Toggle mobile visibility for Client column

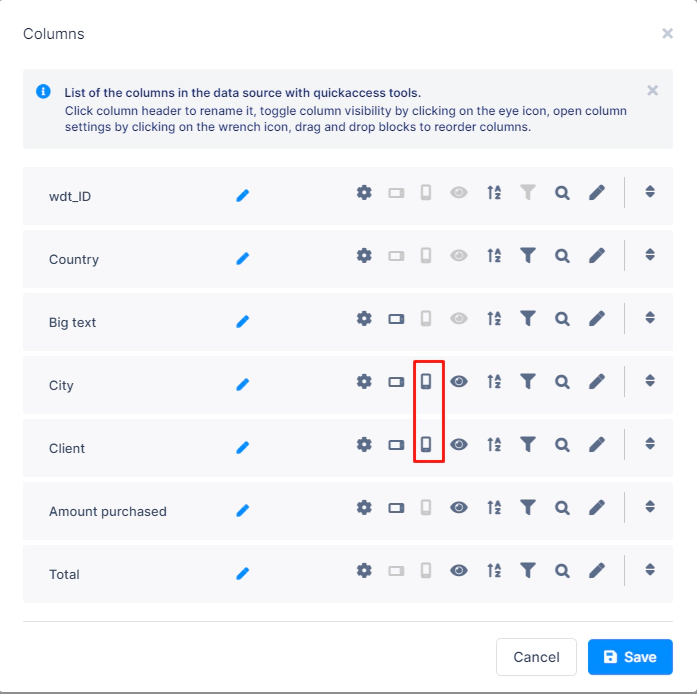click(x=426, y=444)
